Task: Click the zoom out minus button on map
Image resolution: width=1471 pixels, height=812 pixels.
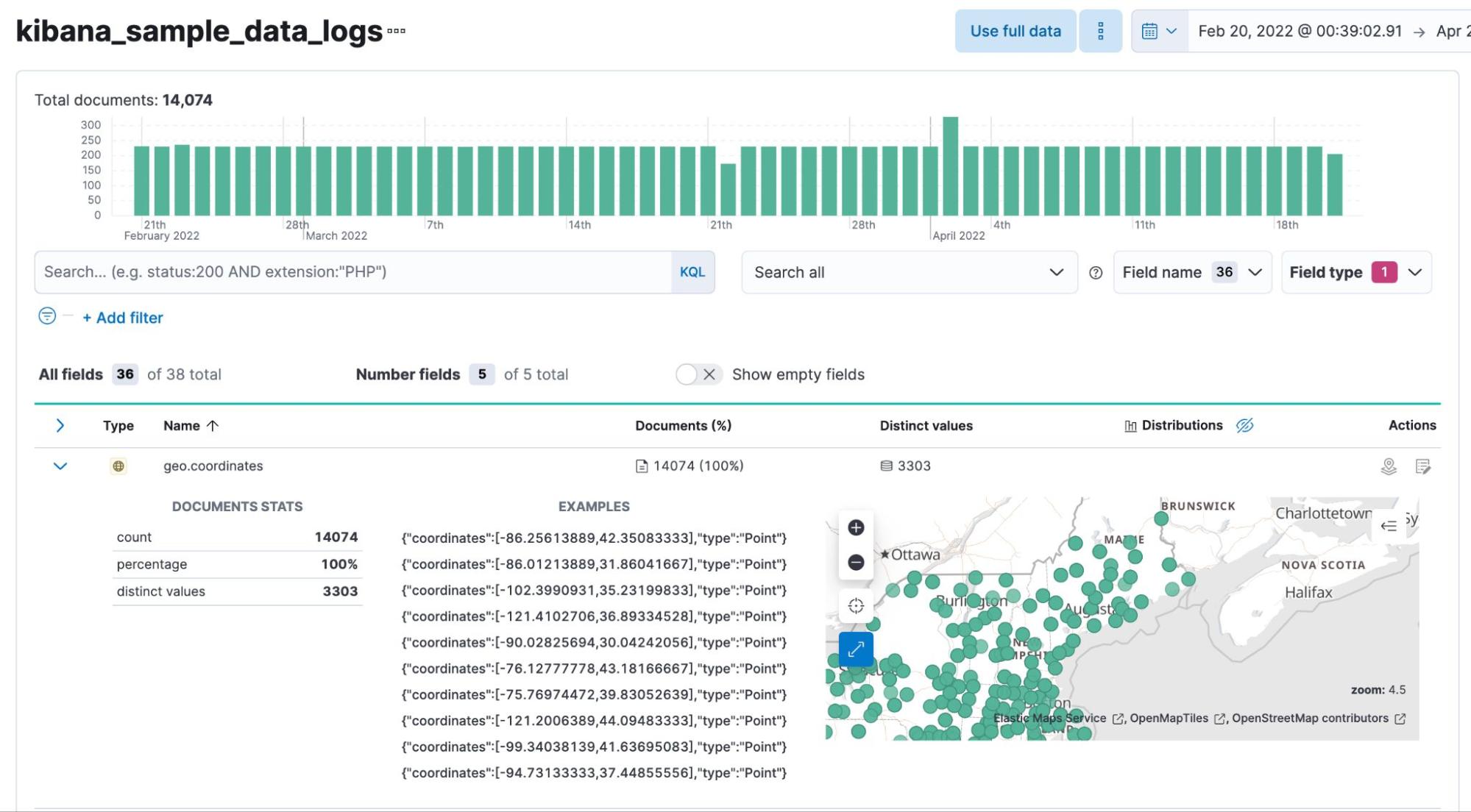Action: (856, 561)
